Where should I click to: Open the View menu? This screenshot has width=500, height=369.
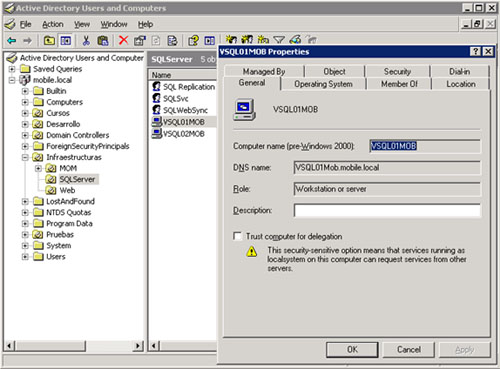tap(82, 24)
